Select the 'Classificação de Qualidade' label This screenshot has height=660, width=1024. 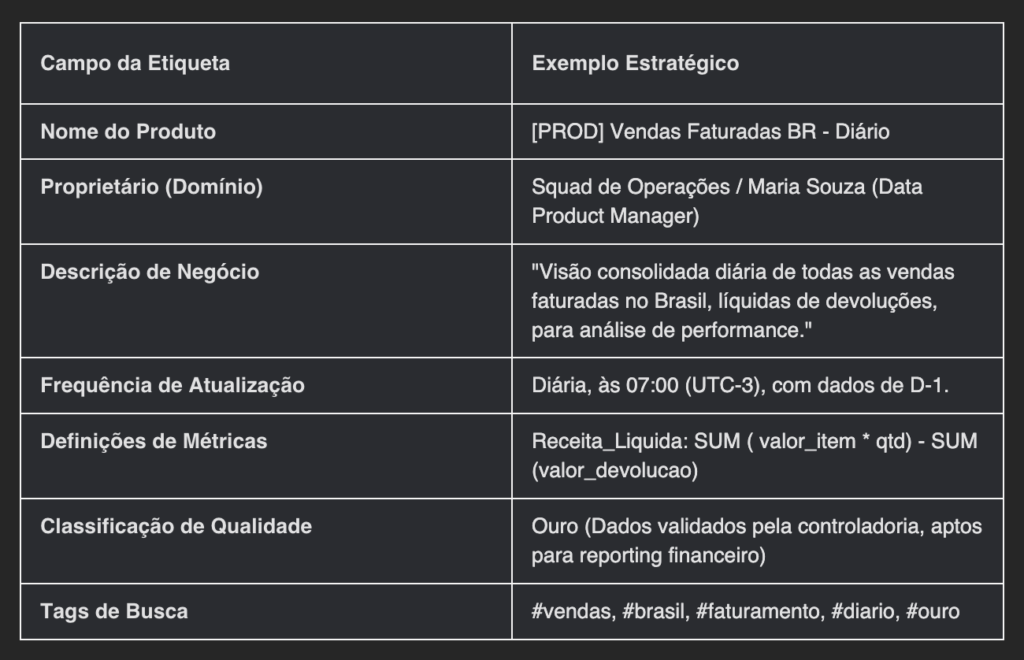(x=176, y=527)
